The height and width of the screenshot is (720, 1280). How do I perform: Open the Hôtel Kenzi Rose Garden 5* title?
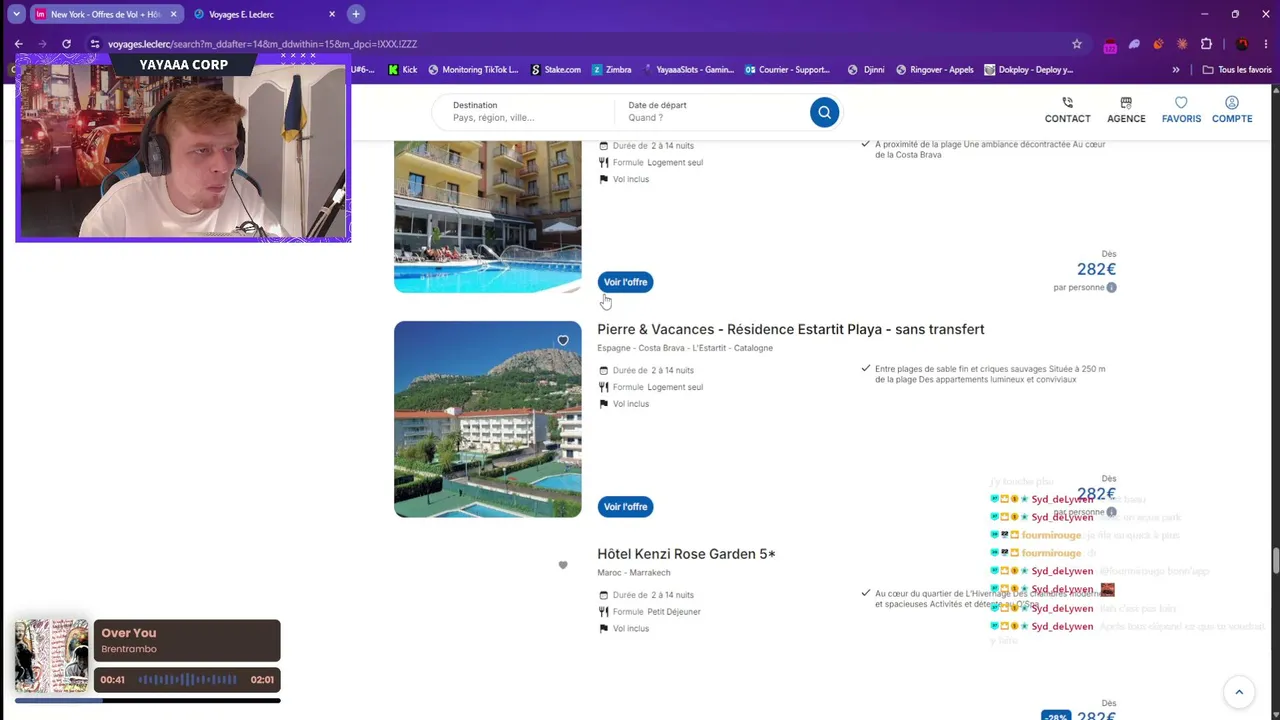pos(686,554)
